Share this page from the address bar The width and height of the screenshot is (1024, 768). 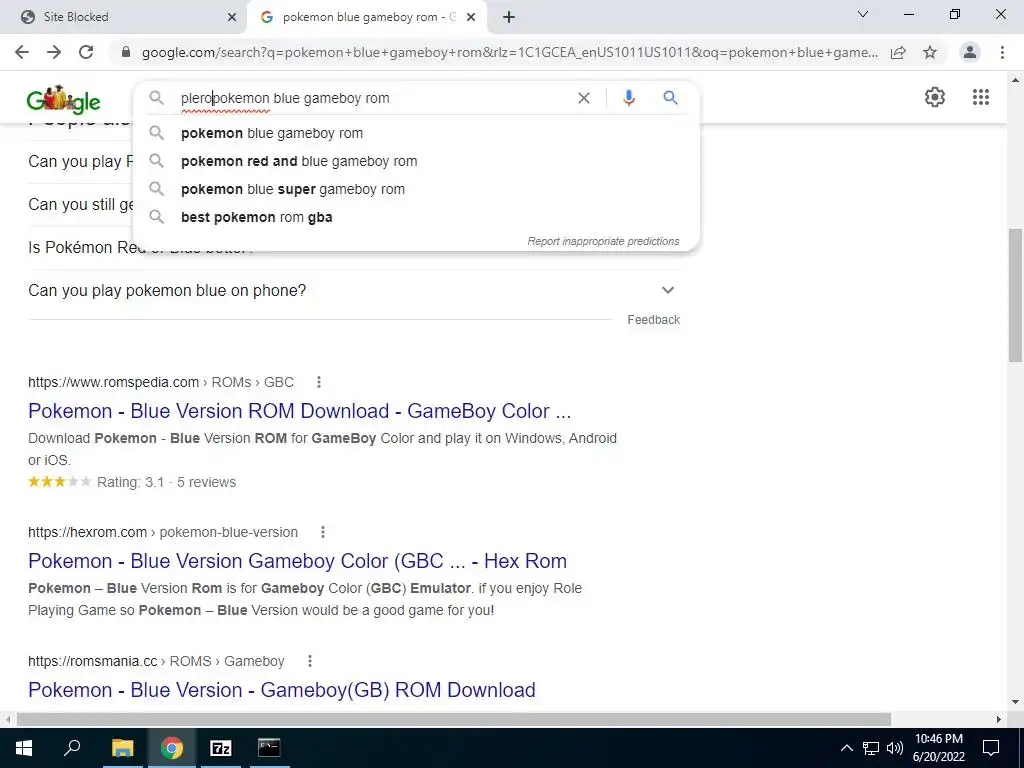[898, 52]
